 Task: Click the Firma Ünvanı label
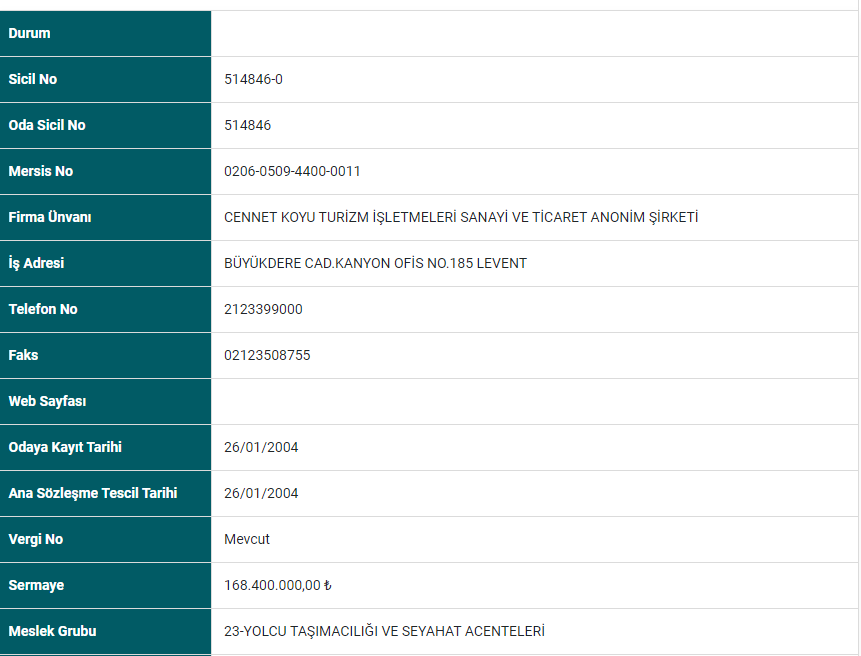(x=49, y=217)
